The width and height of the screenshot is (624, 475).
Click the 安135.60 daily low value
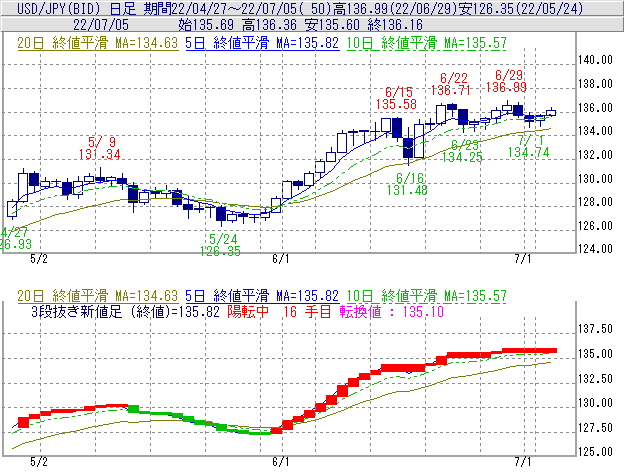pos(332,25)
